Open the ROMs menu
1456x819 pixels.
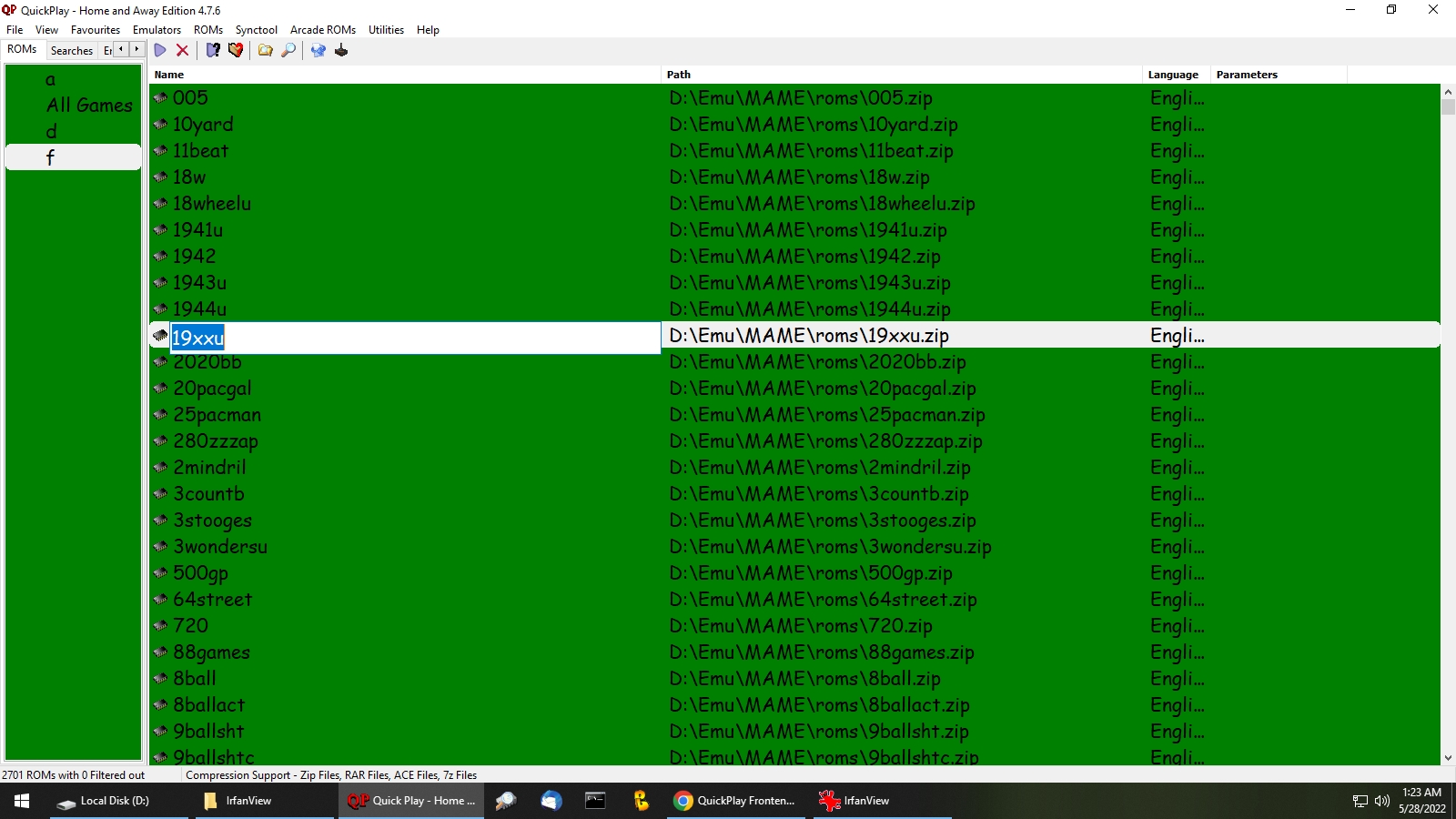click(208, 30)
